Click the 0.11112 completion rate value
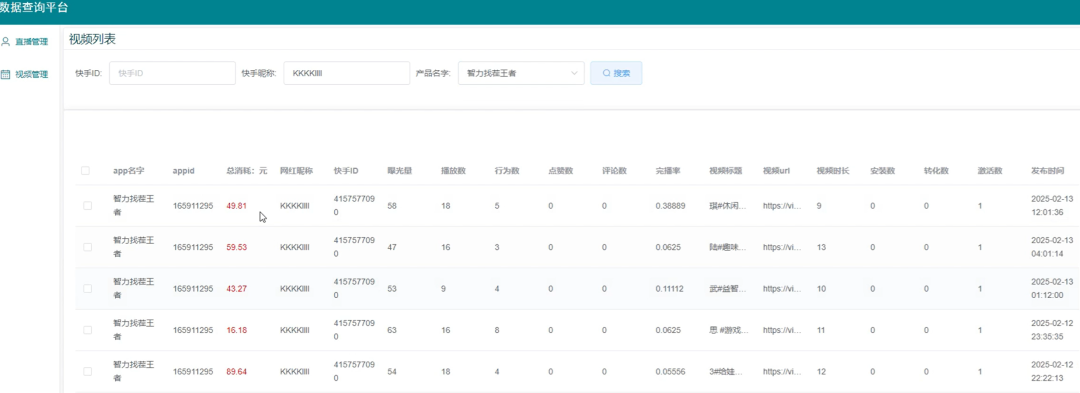Image resolution: width=1080 pixels, height=393 pixels. 669,288
